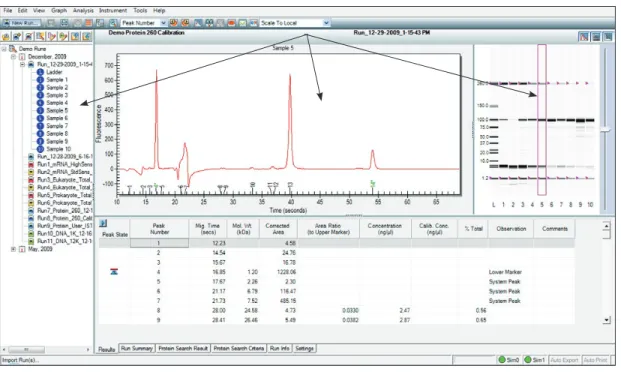Click the tree pane horizontal scrollbar thumb
The width and height of the screenshot is (621, 372).
coord(27,349)
